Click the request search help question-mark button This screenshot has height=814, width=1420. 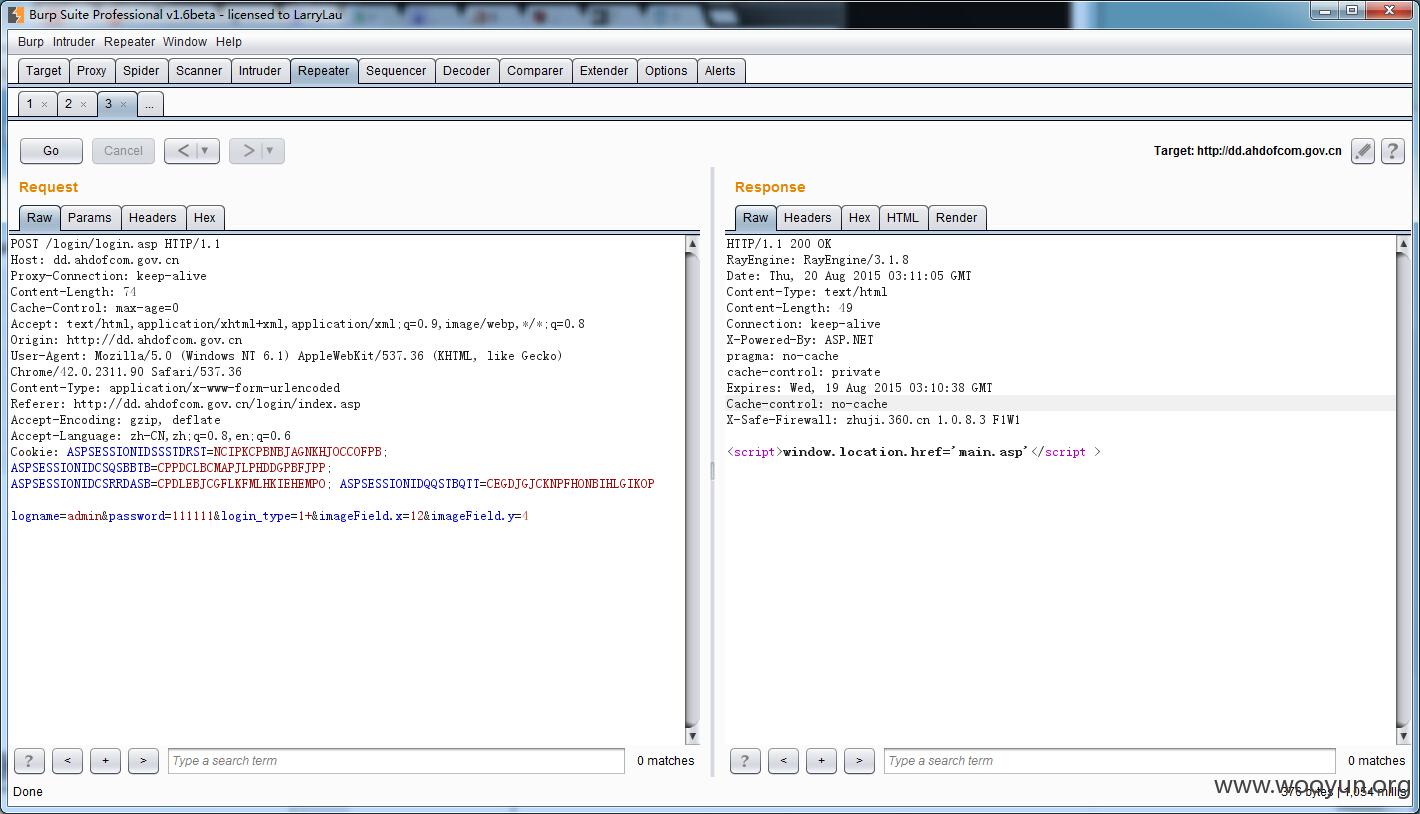29,761
